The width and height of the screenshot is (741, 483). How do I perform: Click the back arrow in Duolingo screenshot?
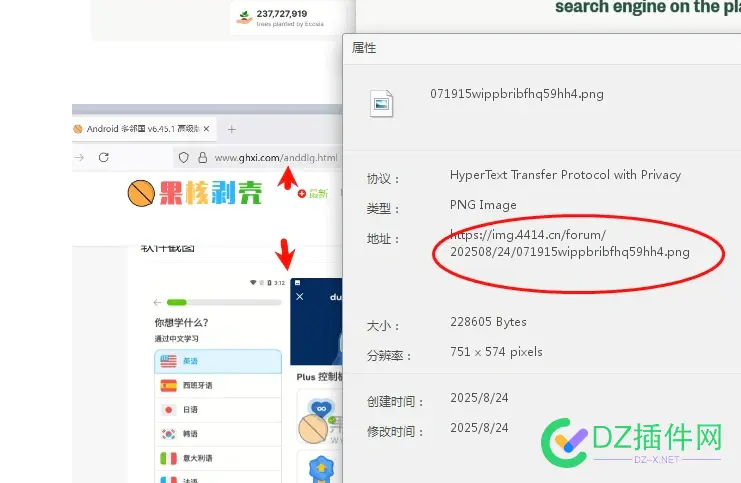pos(157,302)
